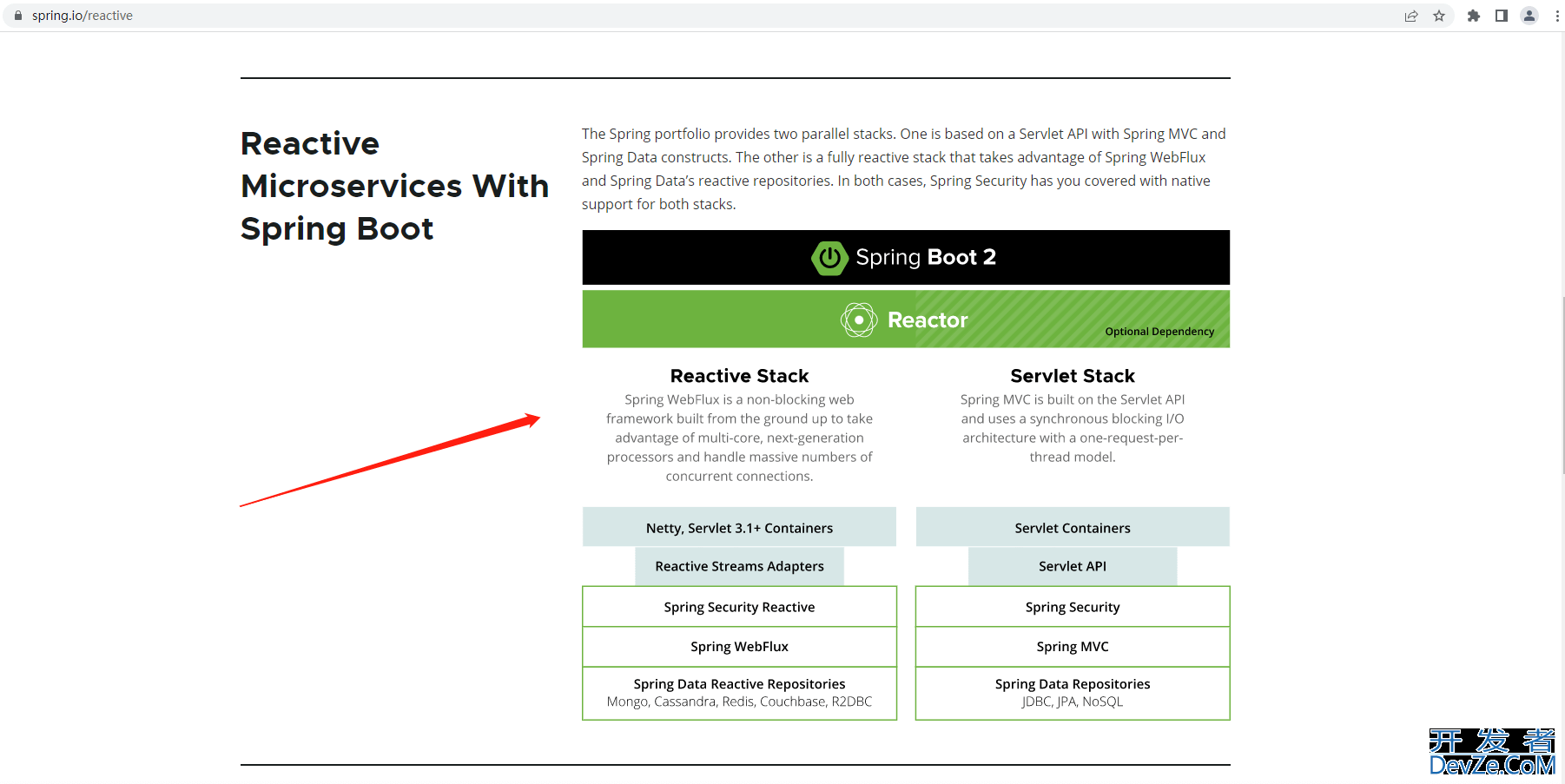This screenshot has height=784, width=1565.
Task: Click the Spring portfolio intro paragraph
Action: coord(904,168)
